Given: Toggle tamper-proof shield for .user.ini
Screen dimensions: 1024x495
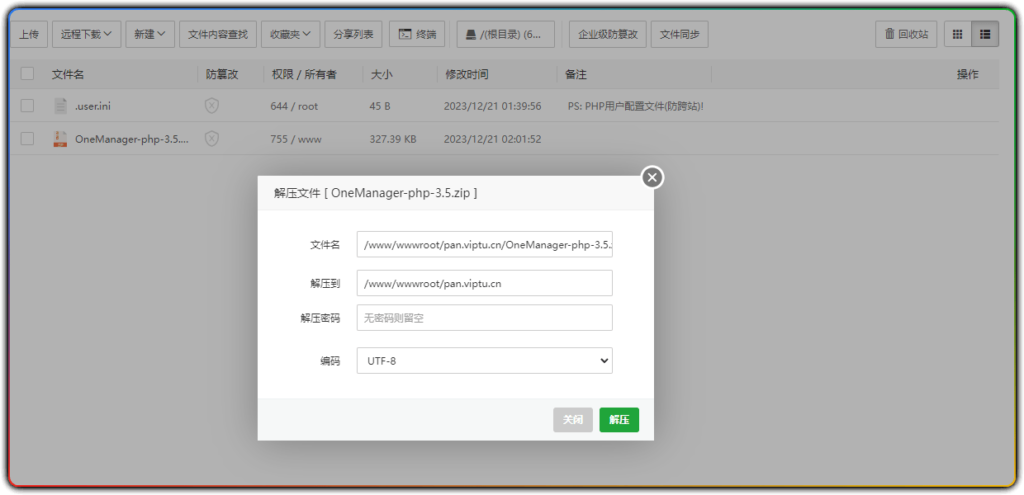Looking at the screenshot, I should 212,106.
